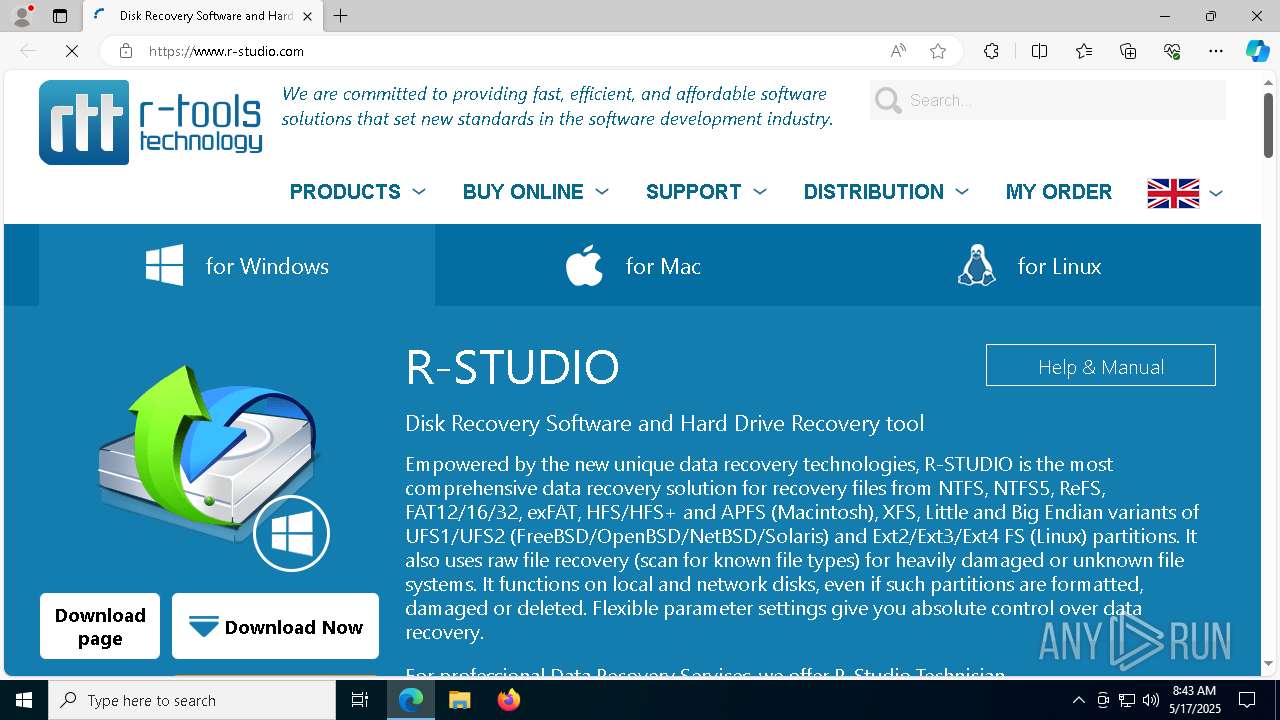Expand the DISTRIBUTION menu
1280x720 pixels.
886,192
